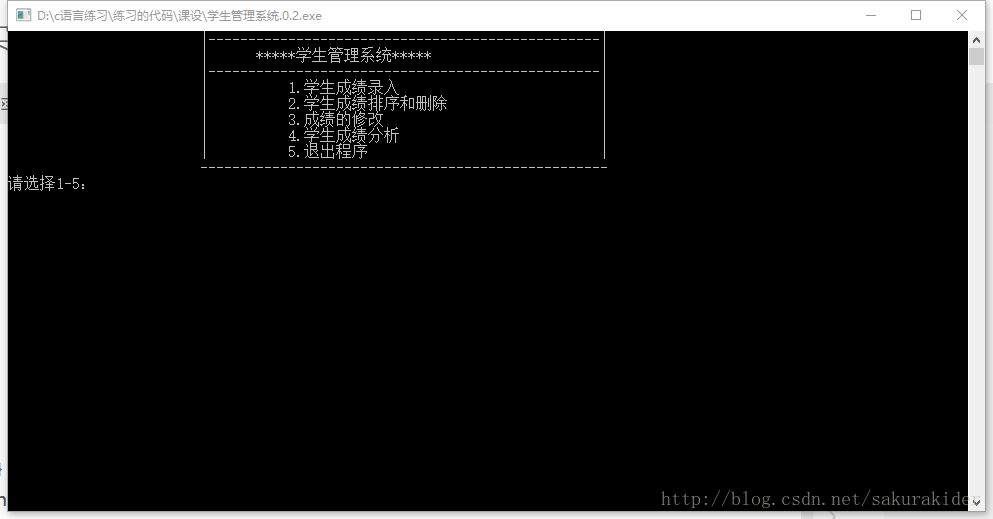Click the blog.csdn.net watermark link
Viewport: 993px width, 519px height.
(815, 499)
